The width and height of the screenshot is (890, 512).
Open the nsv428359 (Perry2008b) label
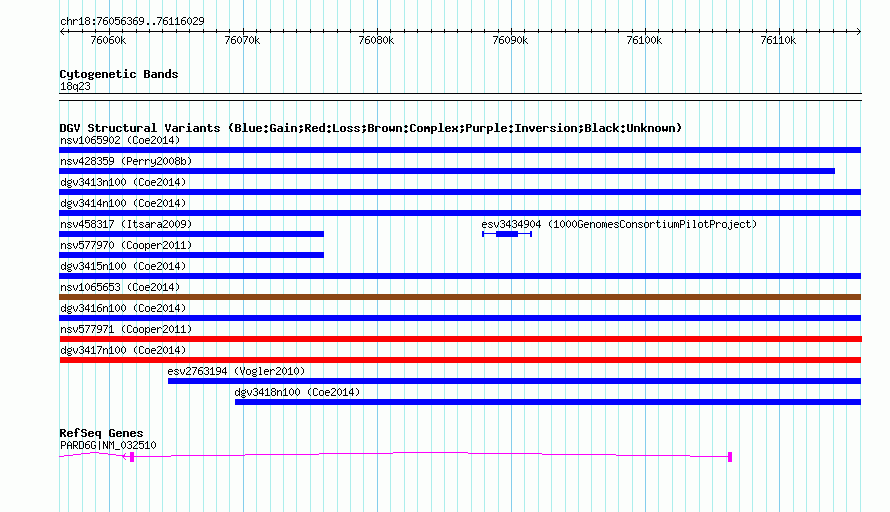pos(126,161)
